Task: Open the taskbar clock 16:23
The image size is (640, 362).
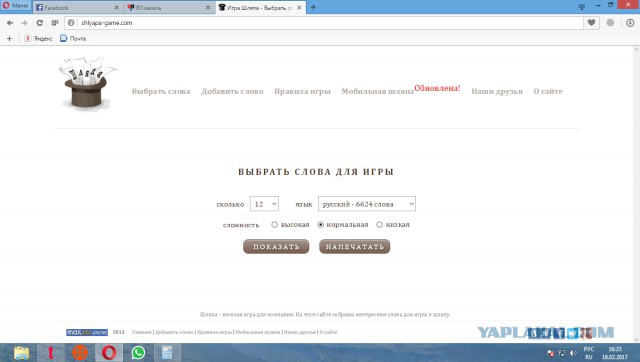Action: click(x=615, y=353)
